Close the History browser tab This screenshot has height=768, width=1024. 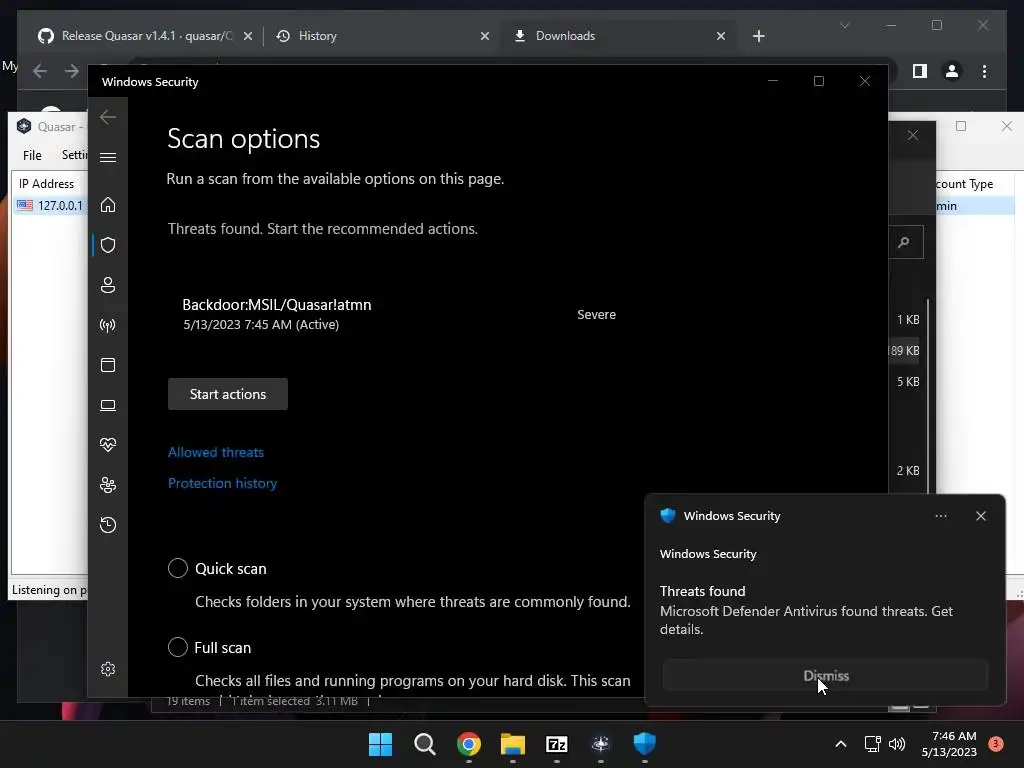[485, 37]
